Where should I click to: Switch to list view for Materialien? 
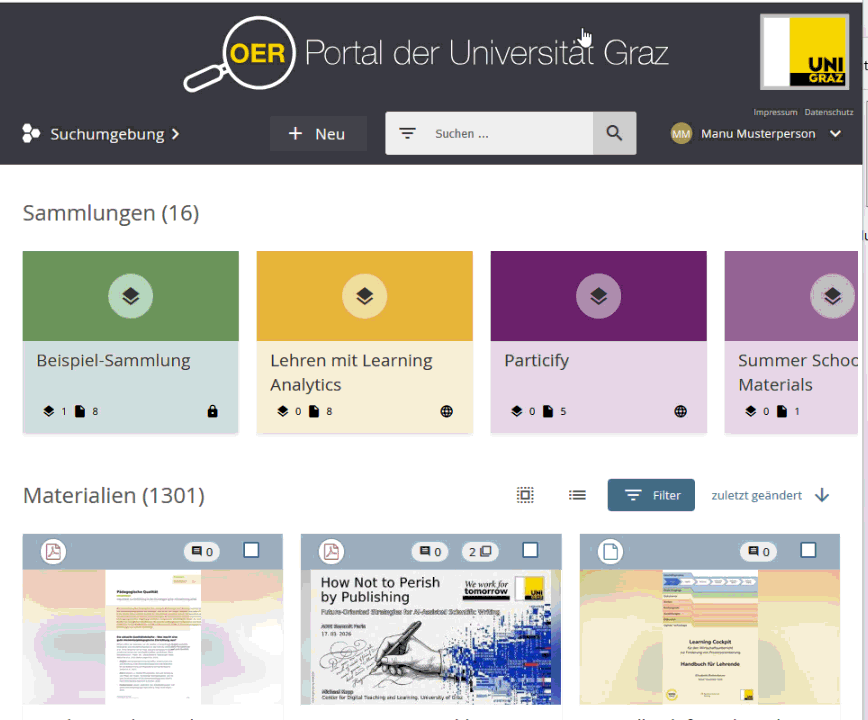click(x=577, y=494)
